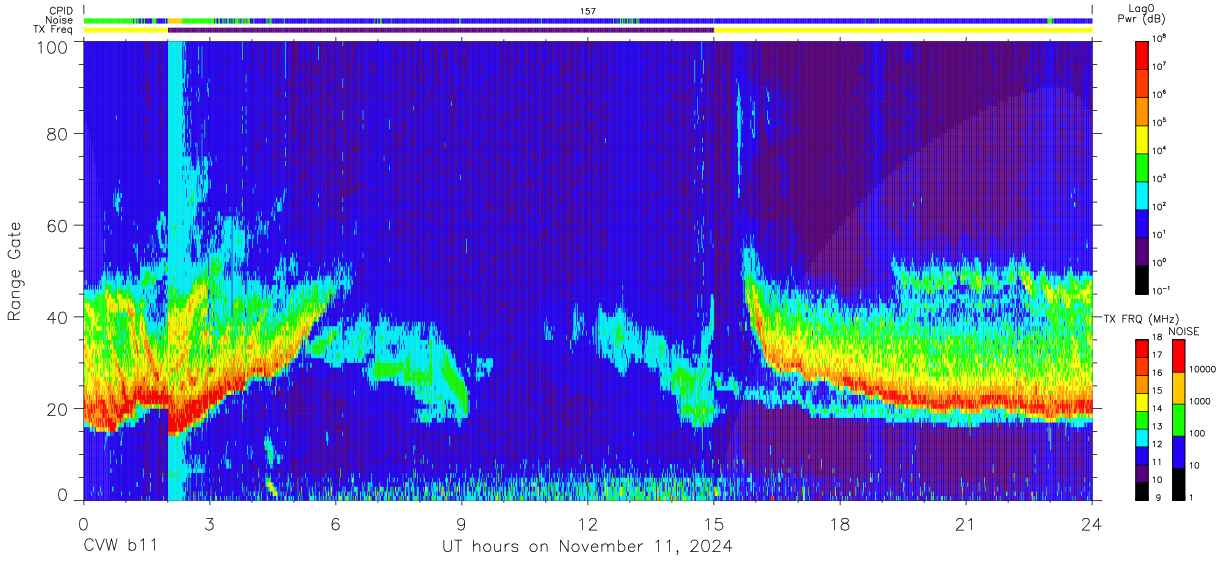Image resolution: width=1228 pixels, height=567 pixels.
Task: Pick the red top swatch in TX FRQ legend
Action: (1142, 348)
